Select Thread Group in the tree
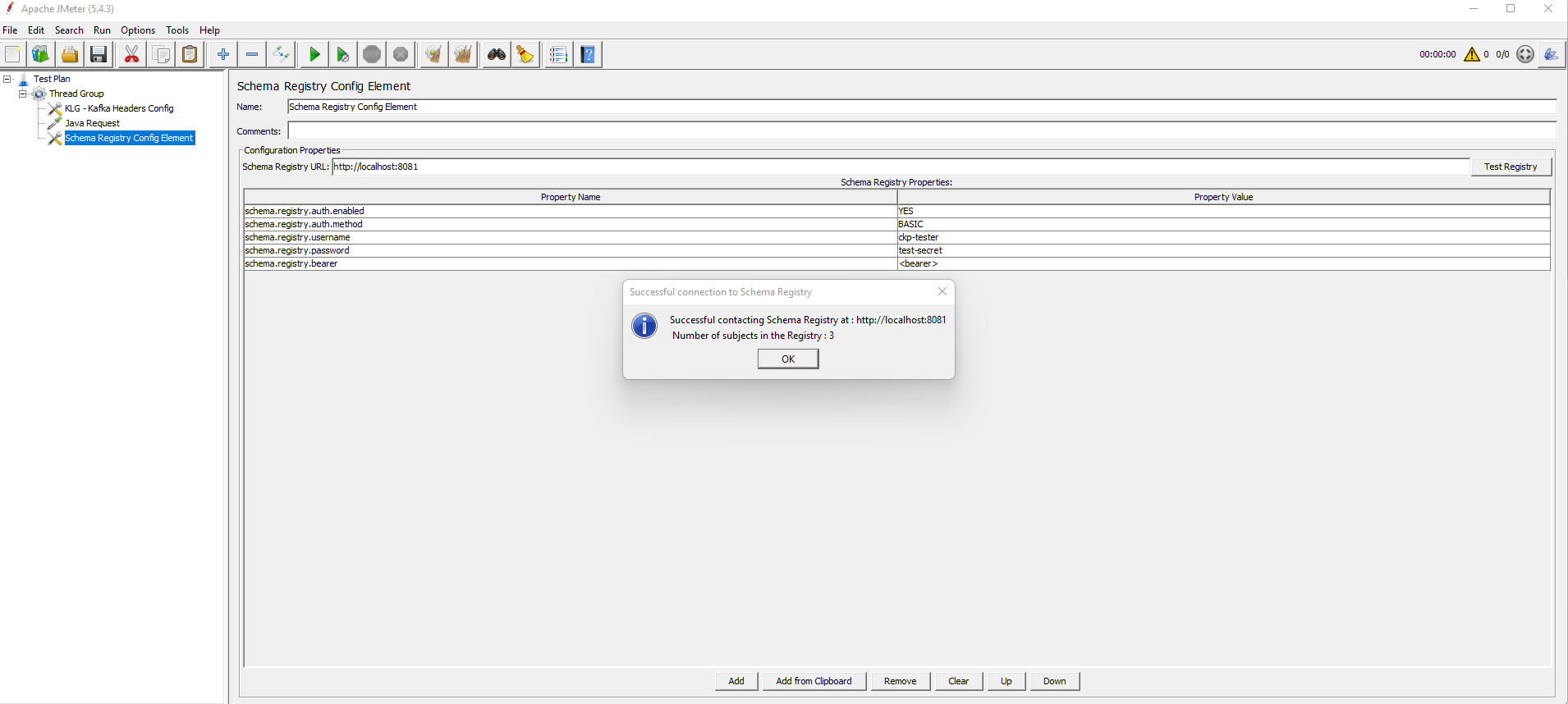 (x=76, y=94)
